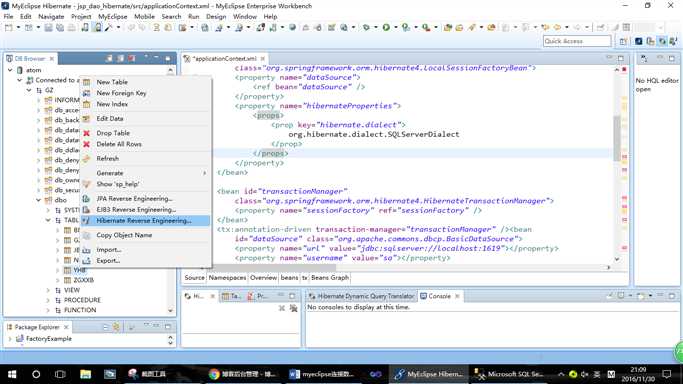Click the Run toolbar button
The width and height of the screenshot is (683, 384).
[x=386, y=27]
